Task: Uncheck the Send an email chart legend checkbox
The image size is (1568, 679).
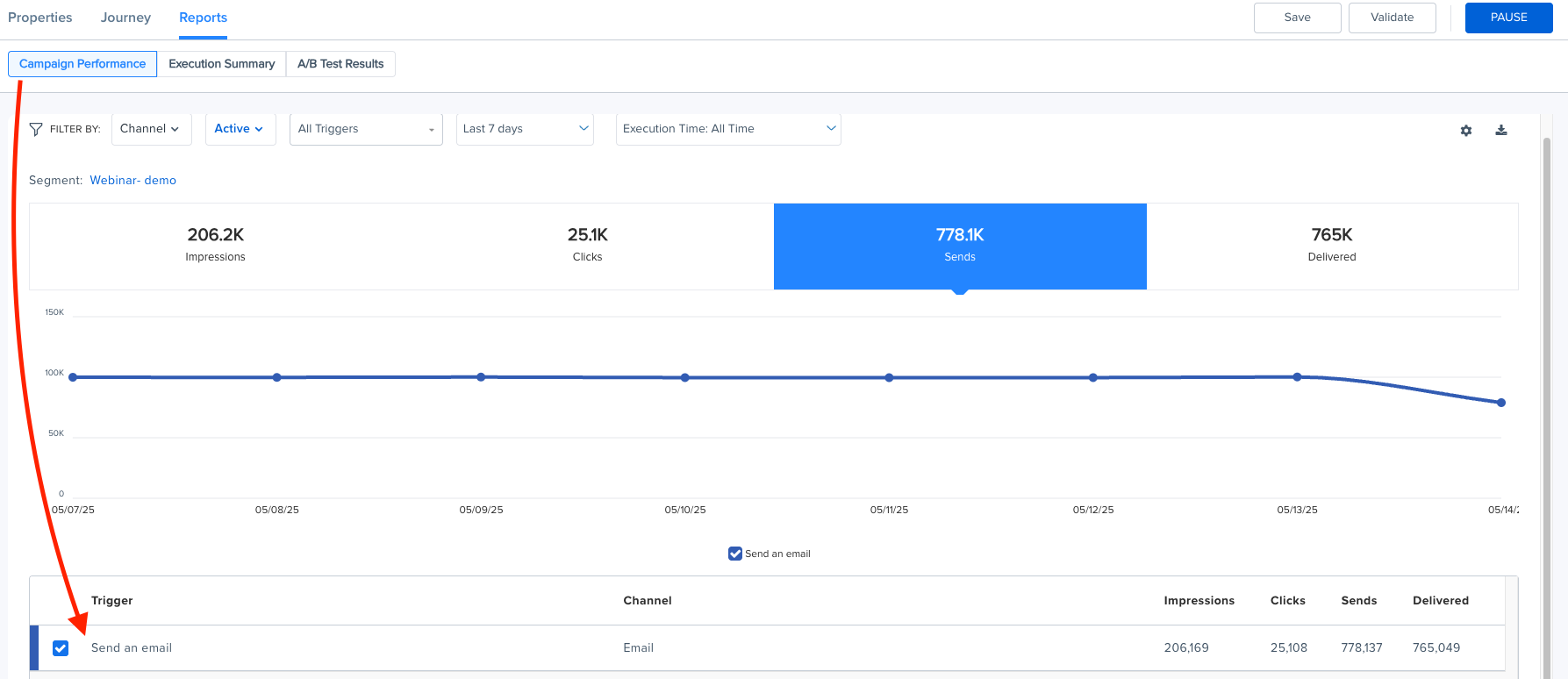Action: (735, 554)
